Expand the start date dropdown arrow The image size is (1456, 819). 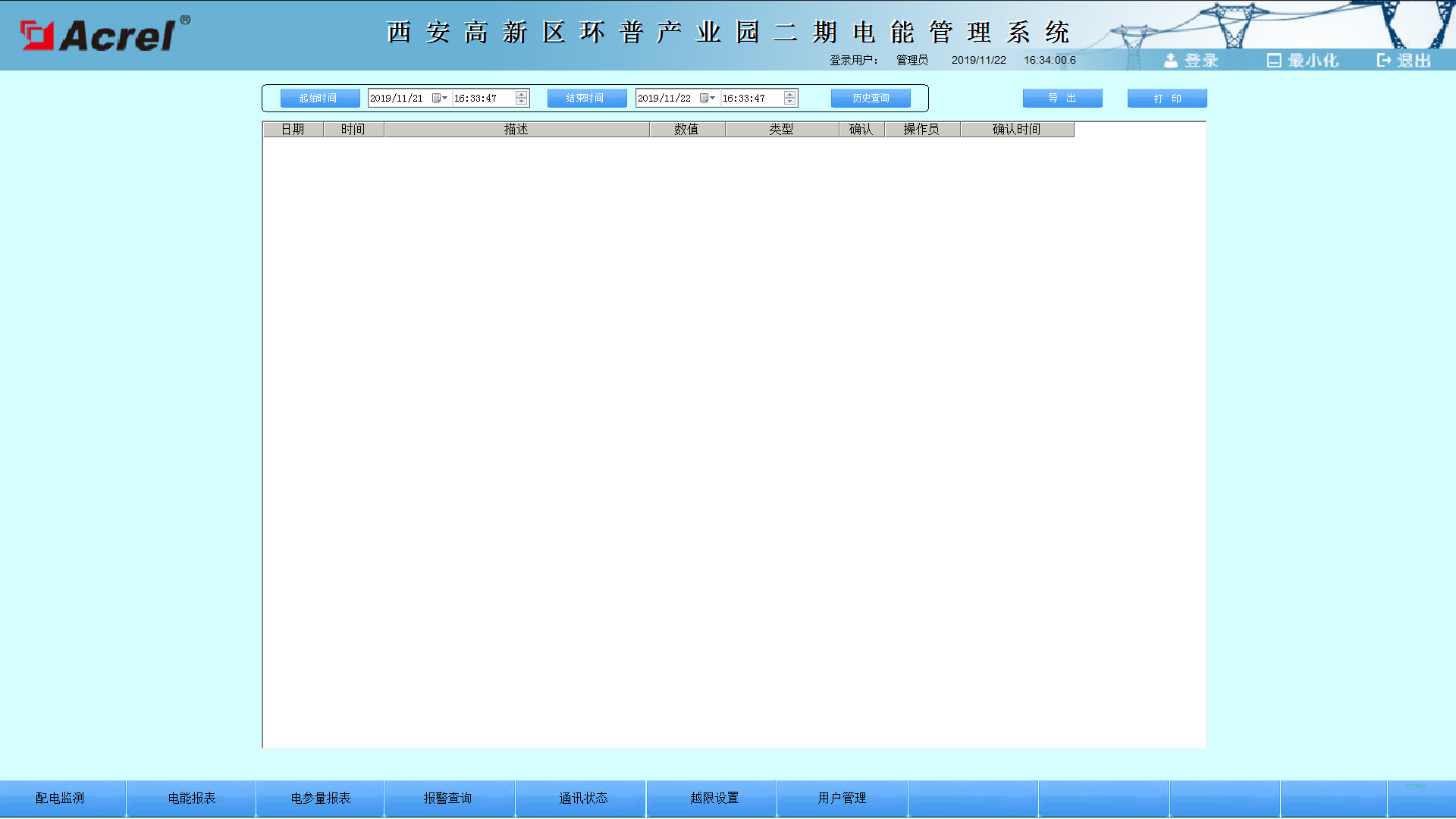point(445,98)
